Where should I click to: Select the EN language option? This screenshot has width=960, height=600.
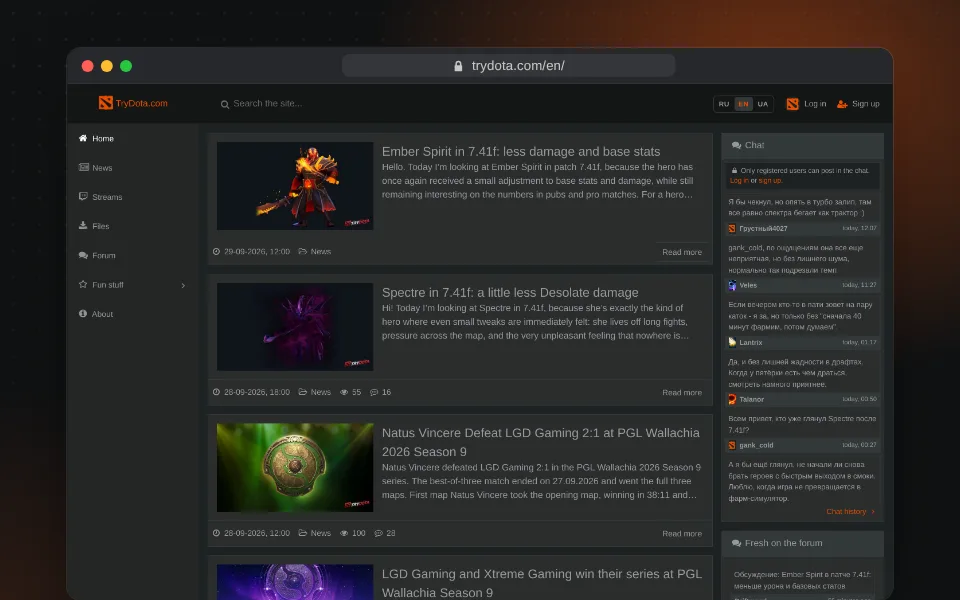pos(743,104)
